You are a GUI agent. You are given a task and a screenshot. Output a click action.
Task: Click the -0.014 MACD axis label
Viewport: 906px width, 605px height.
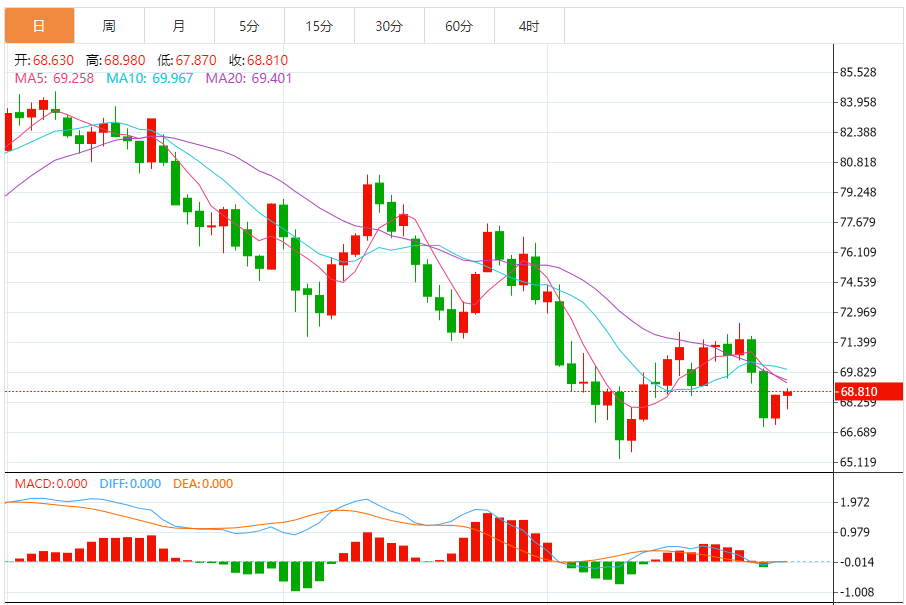tap(856, 562)
